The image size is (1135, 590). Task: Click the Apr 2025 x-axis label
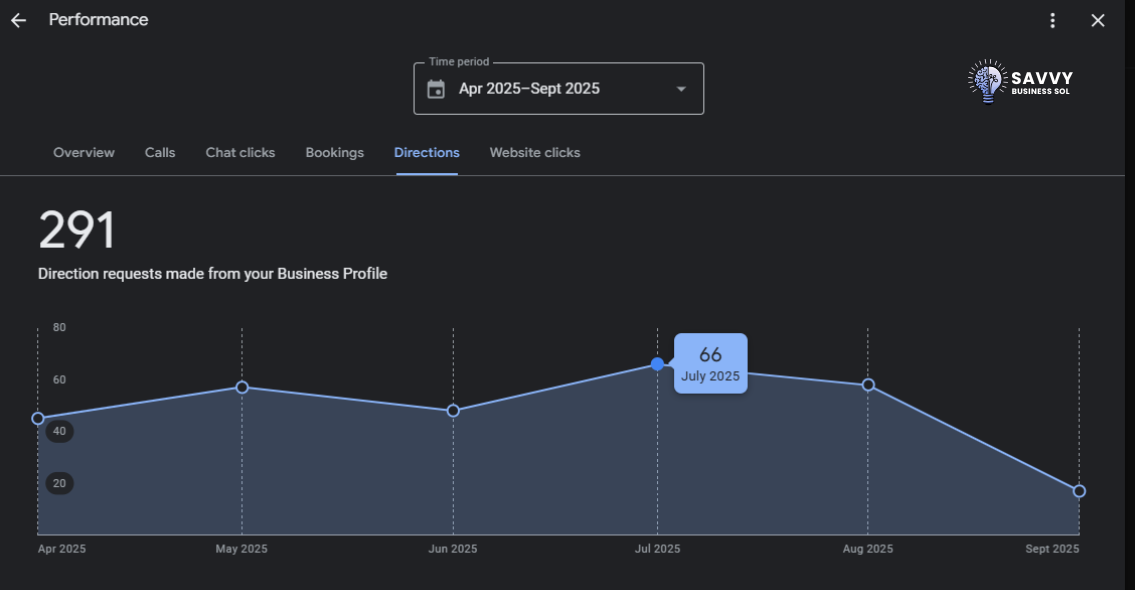point(62,549)
